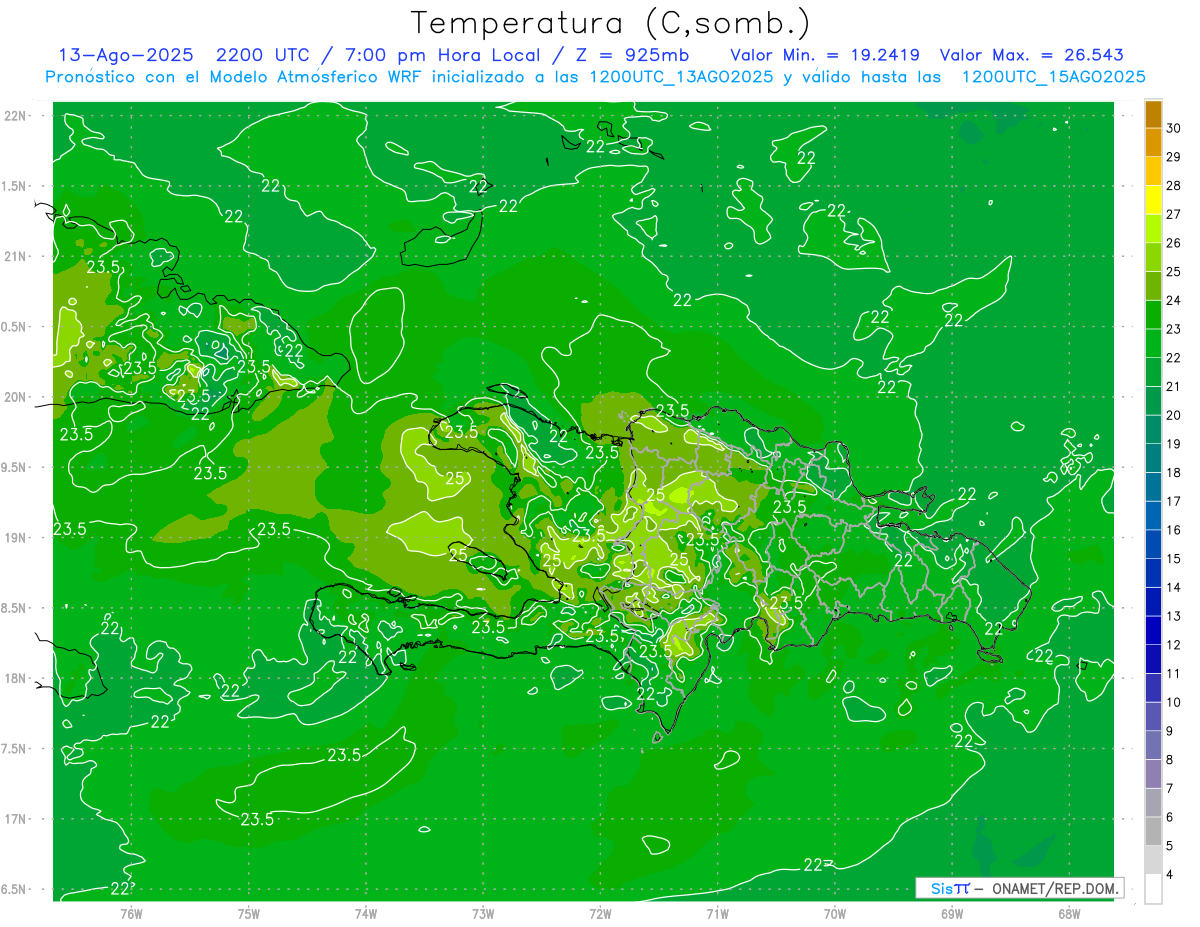Select the white legend swatch below 4
This screenshot has width=1200, height=927.
1153,889
